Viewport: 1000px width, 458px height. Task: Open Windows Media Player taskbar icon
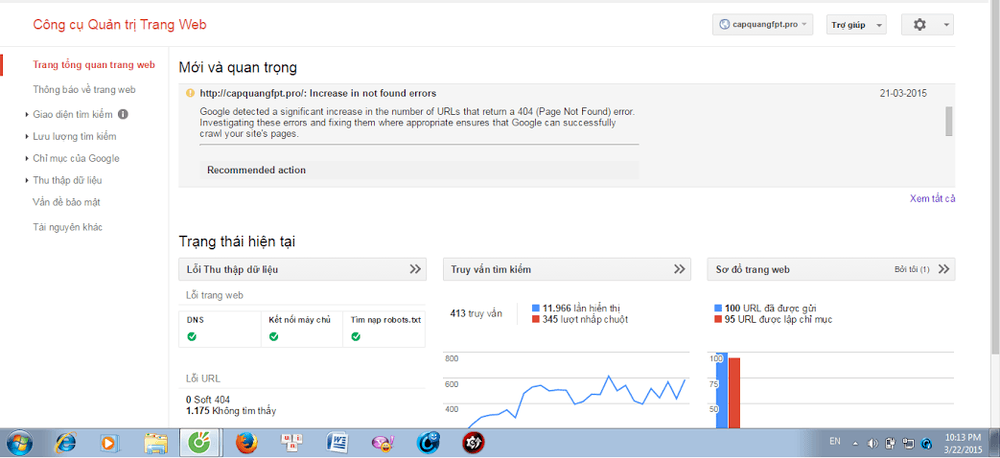click(108, 442)
